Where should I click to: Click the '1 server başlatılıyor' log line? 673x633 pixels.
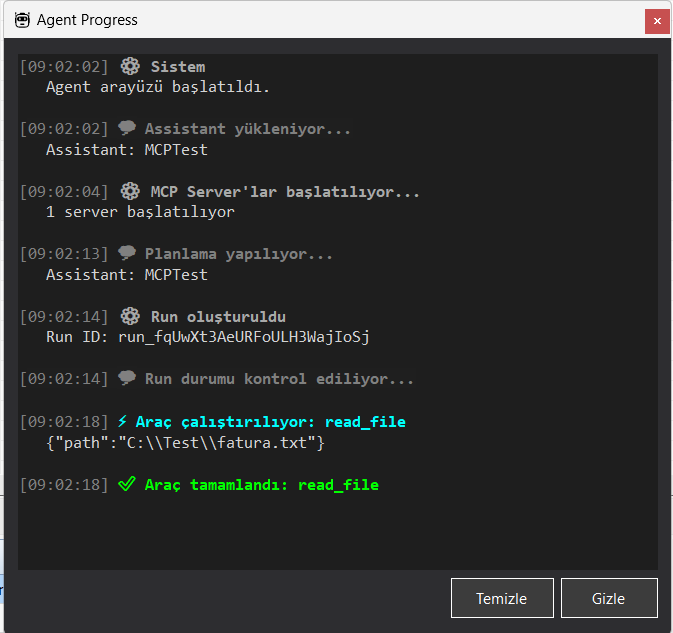click(x=140, y=212)
